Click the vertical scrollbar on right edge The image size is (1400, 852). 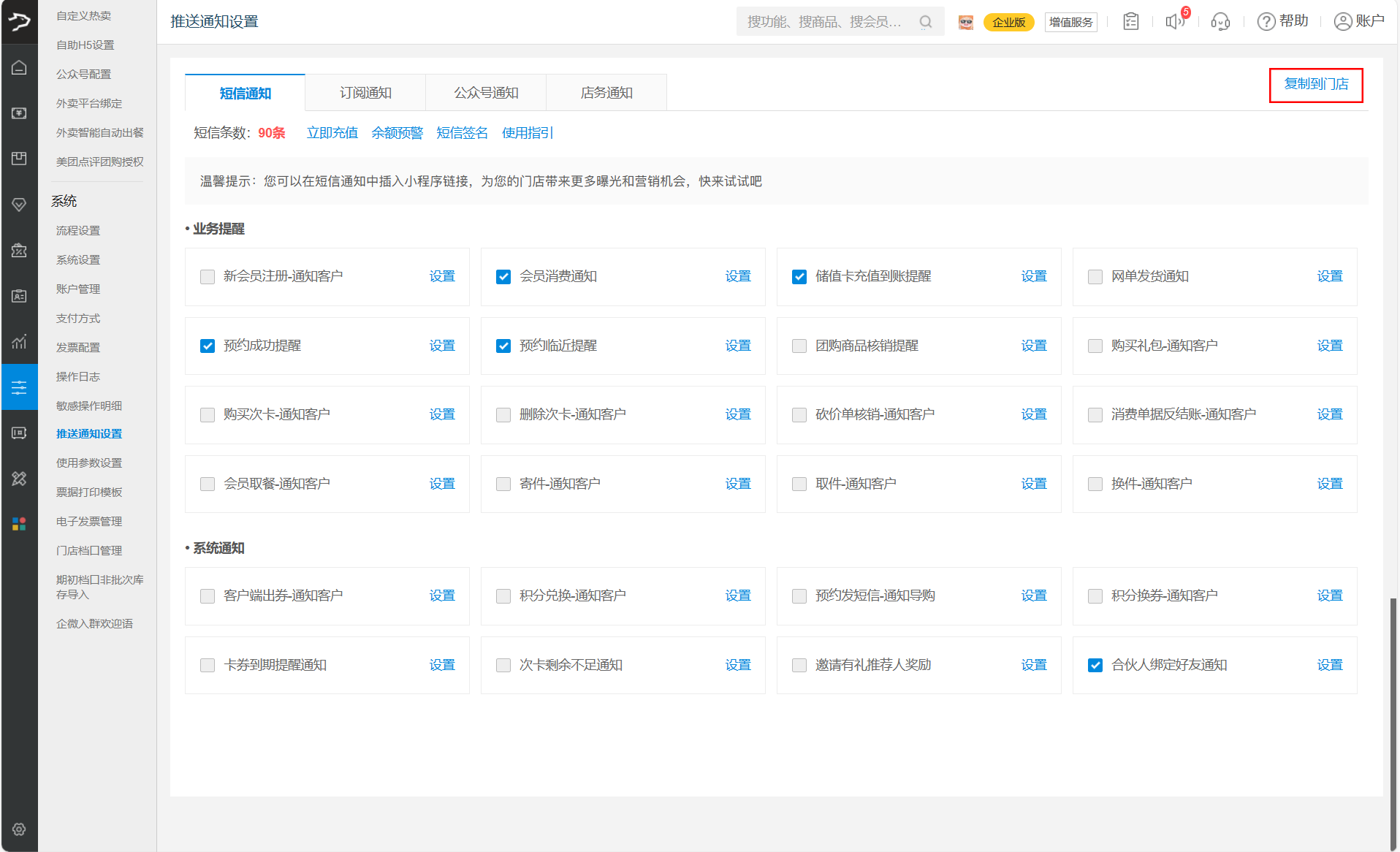(x=1393, y=716)
